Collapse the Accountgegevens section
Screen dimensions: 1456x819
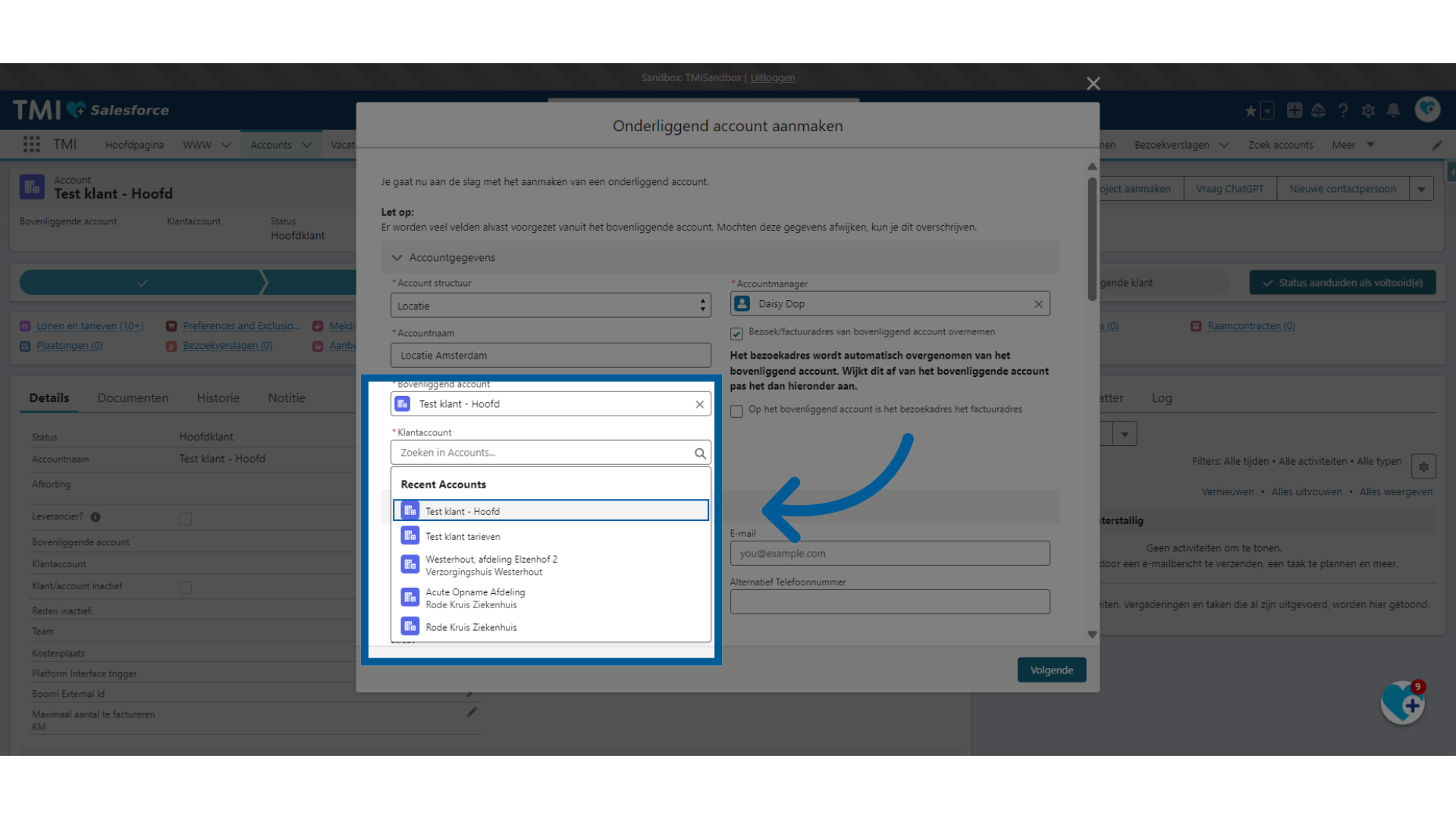click(x=397, y=258)
